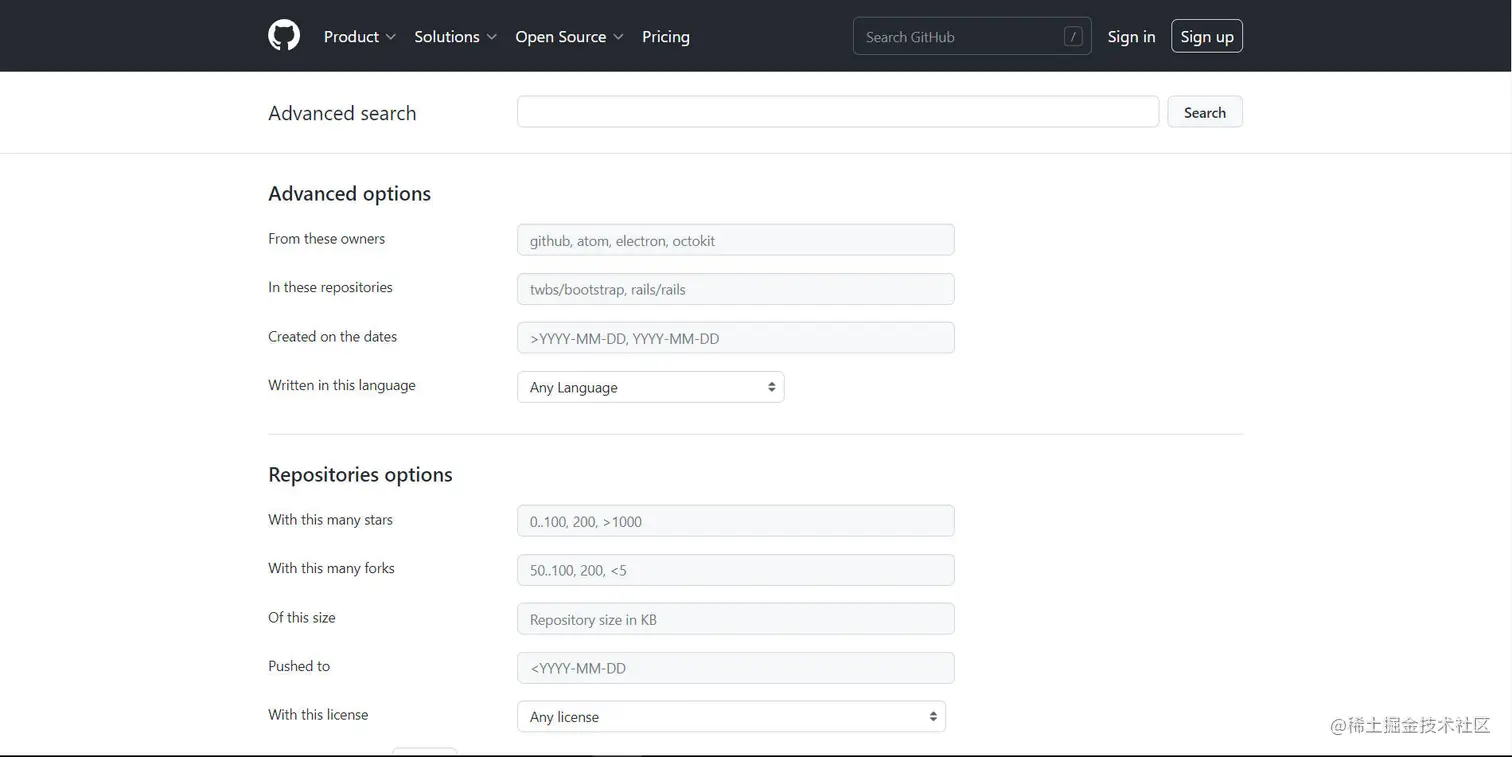Viewport: 1512px width, 757px height.
Task: Expand the Solutions dropdown menu
Action: [455, 37]
